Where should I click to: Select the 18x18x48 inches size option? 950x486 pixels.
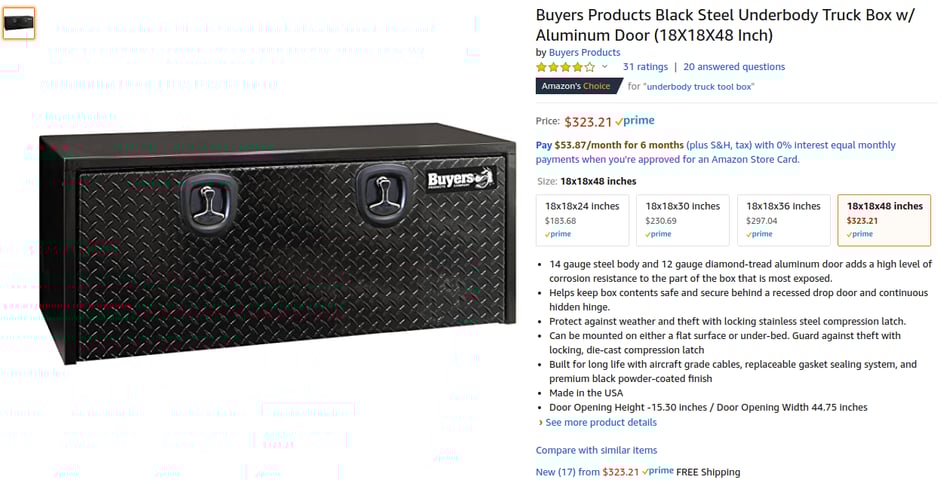[x=884, y=220]
